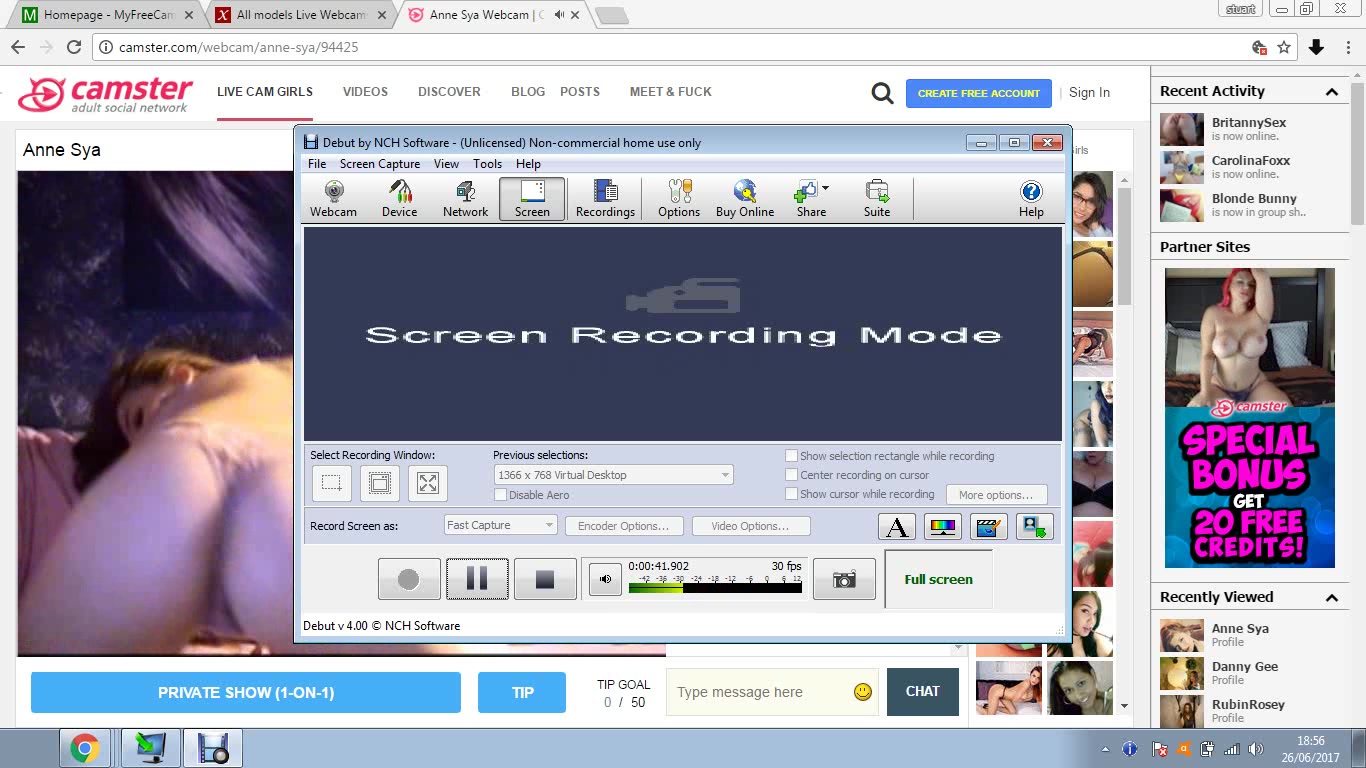Viewport: 1366px width, 768px height.
Task: Enable 'Show selection rectangle while recording'
Action: coord(792,456)
